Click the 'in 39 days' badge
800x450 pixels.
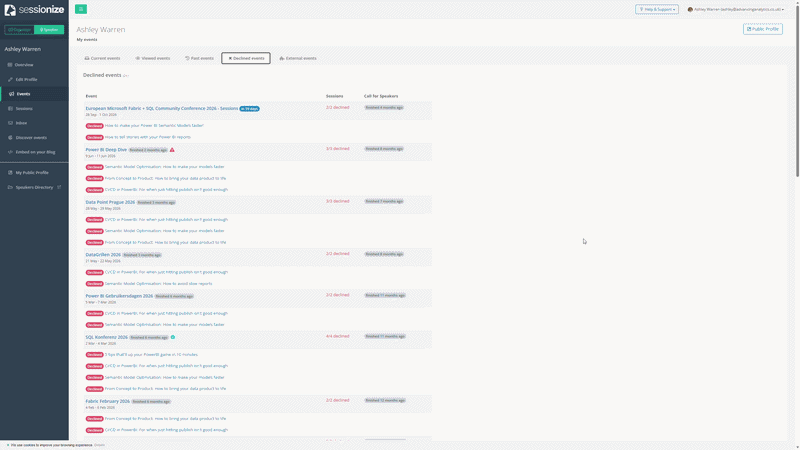pyautogui.click(x=249, y=109)
